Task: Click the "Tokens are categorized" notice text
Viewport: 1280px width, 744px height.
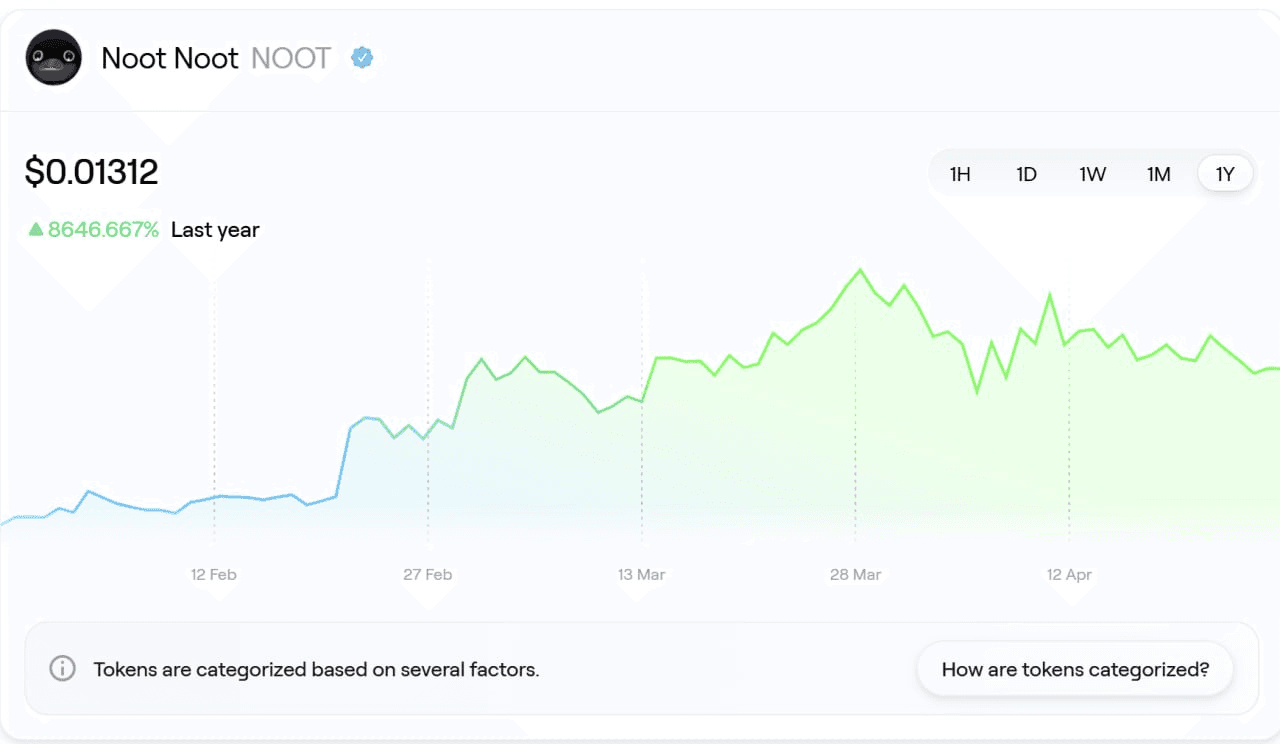Action: pos(316,670)
